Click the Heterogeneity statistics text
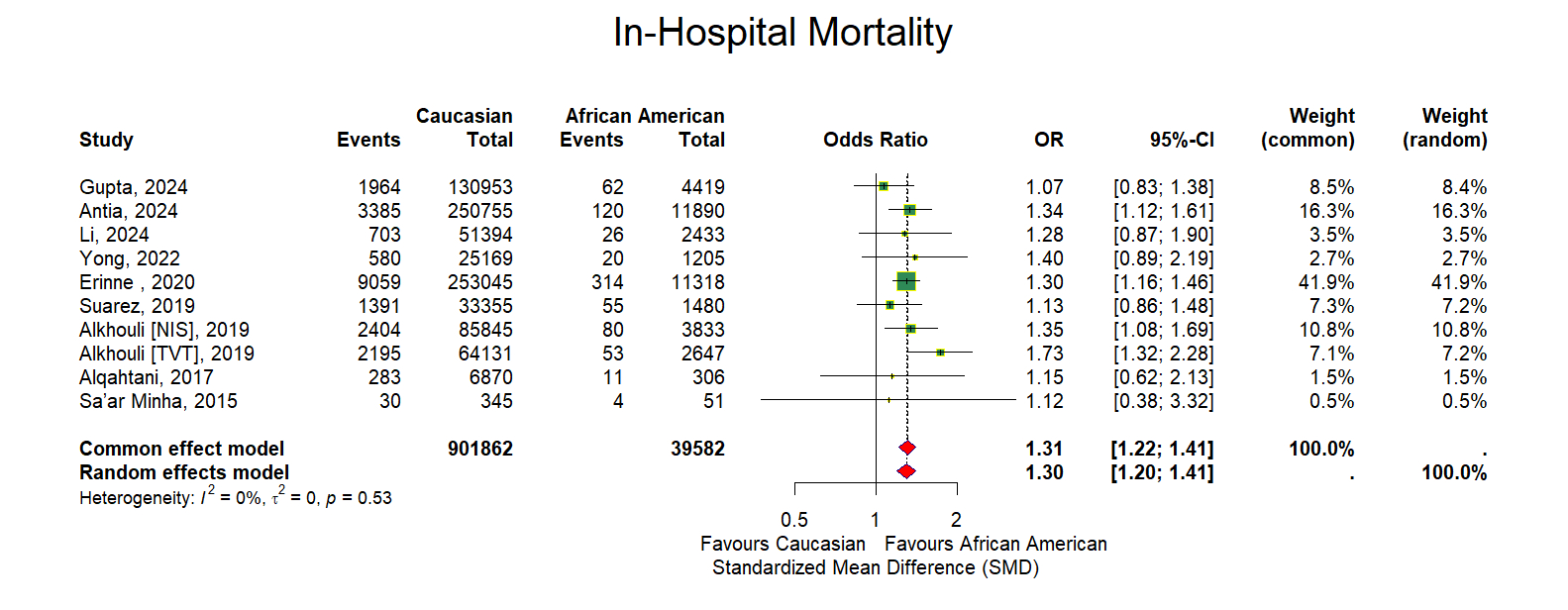 point(236,496)
